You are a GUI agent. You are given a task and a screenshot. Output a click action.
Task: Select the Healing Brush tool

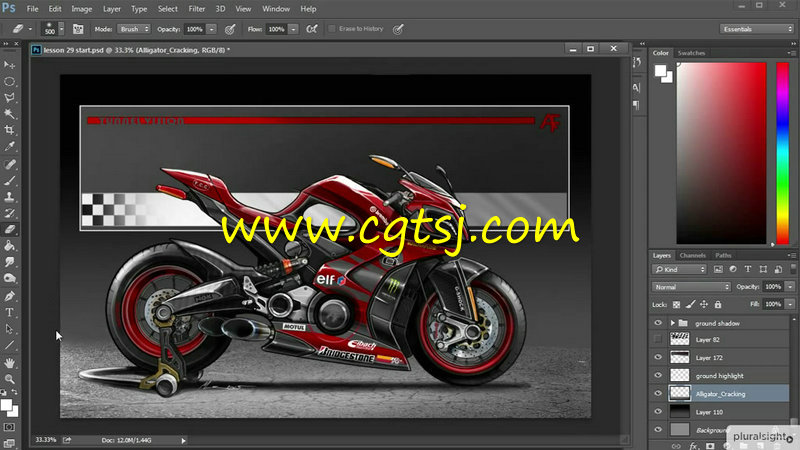(x=9, y=164)
